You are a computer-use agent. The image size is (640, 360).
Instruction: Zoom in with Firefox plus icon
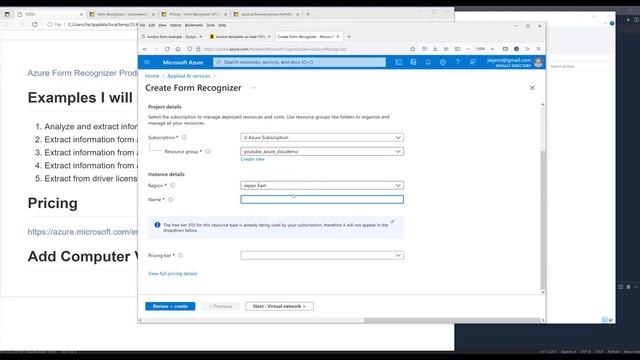point(492,49)
